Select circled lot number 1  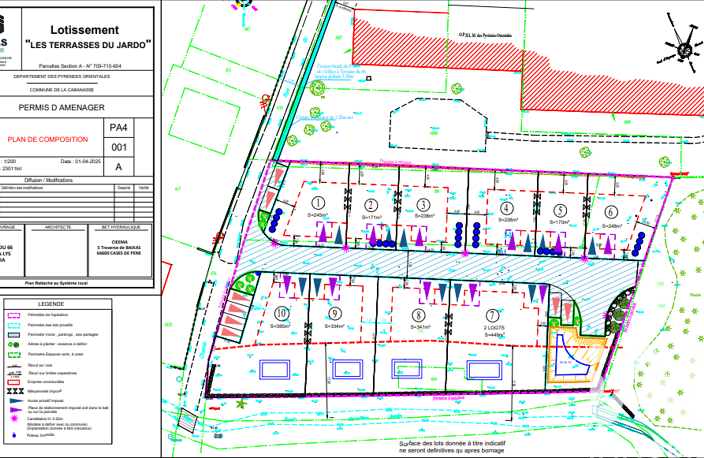(318, 203)
